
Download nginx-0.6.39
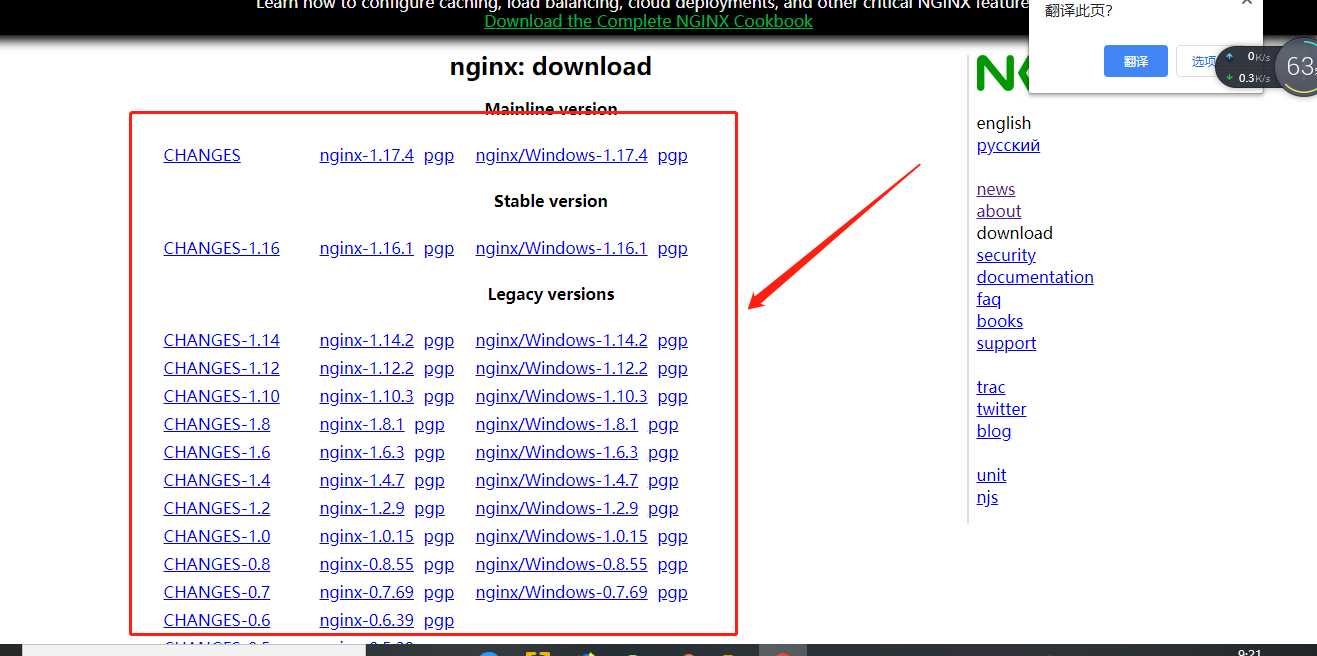pos(367,620)
